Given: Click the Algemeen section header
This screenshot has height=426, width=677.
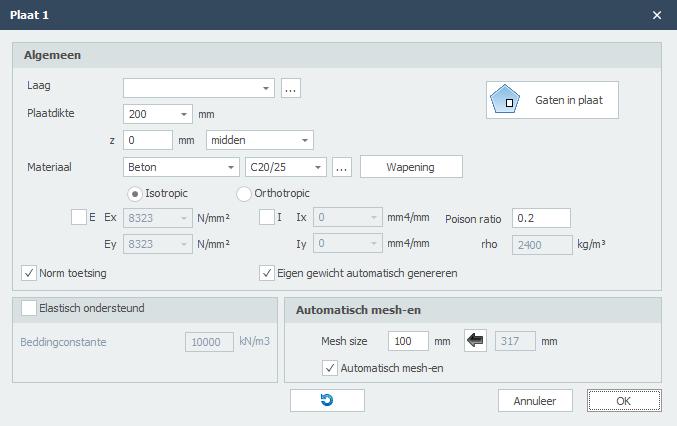Looking at the screenshot, I should [337, 55].
